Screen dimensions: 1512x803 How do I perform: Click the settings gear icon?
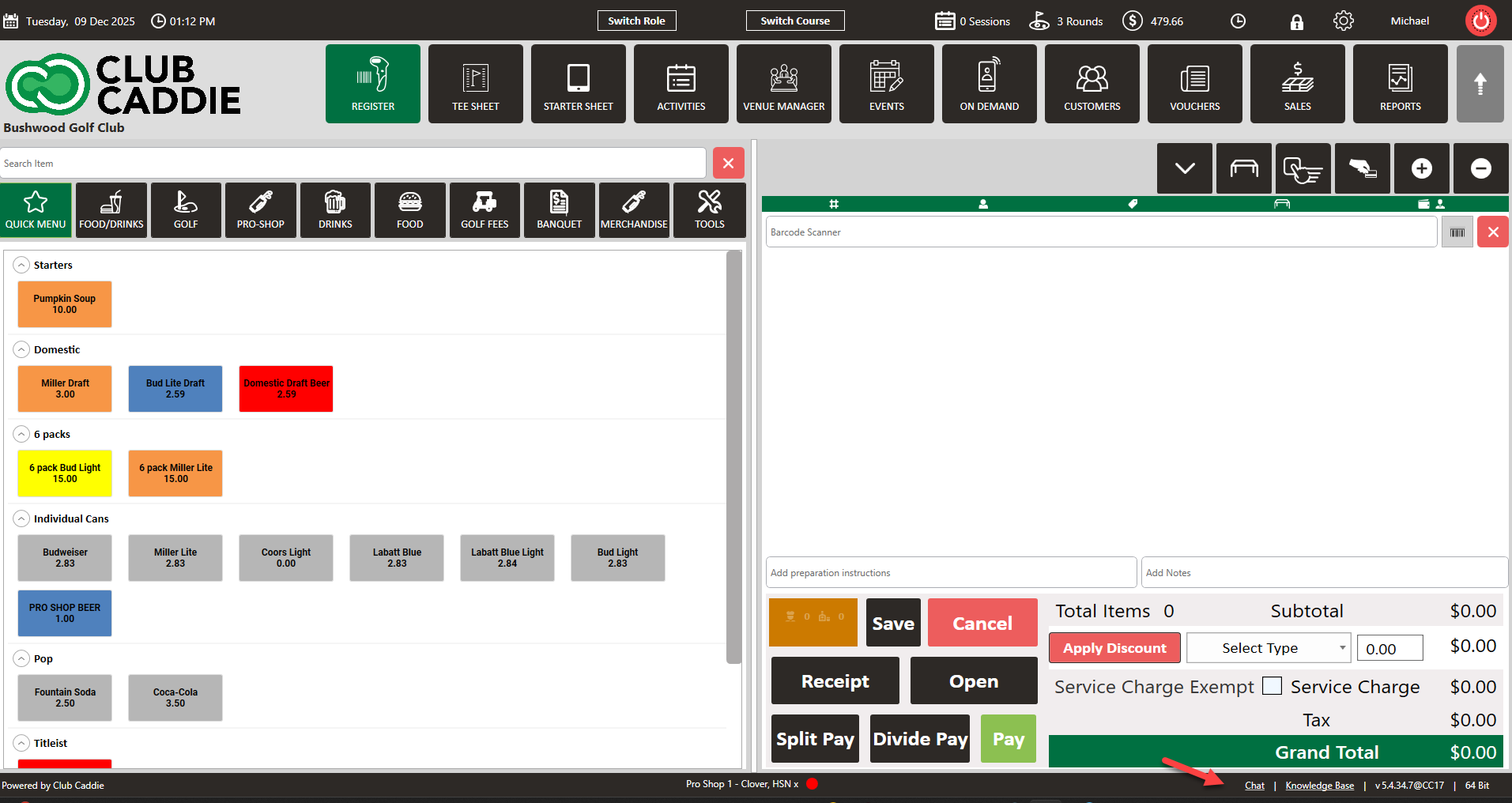tap(1343, 21)
